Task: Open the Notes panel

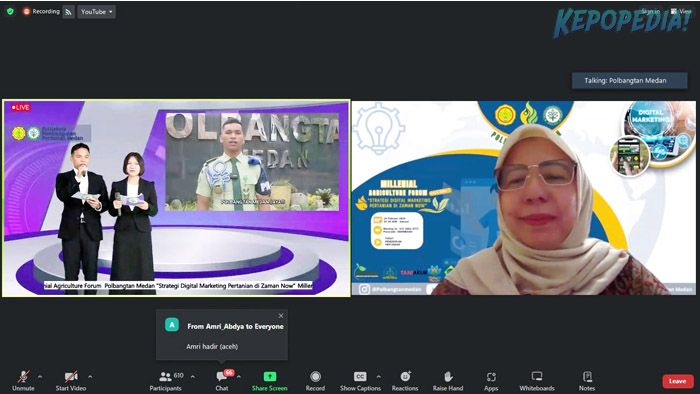Action: point(587,381)
